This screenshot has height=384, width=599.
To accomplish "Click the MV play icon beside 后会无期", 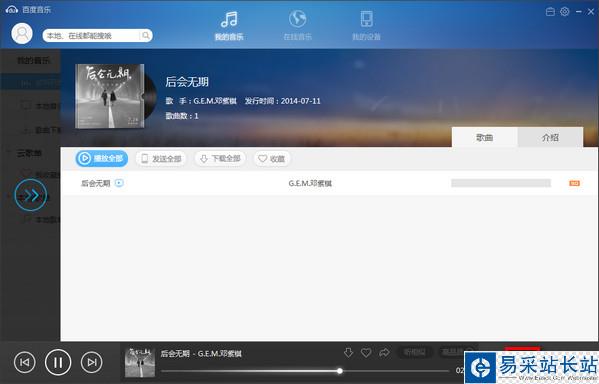I will coord(119,183).
